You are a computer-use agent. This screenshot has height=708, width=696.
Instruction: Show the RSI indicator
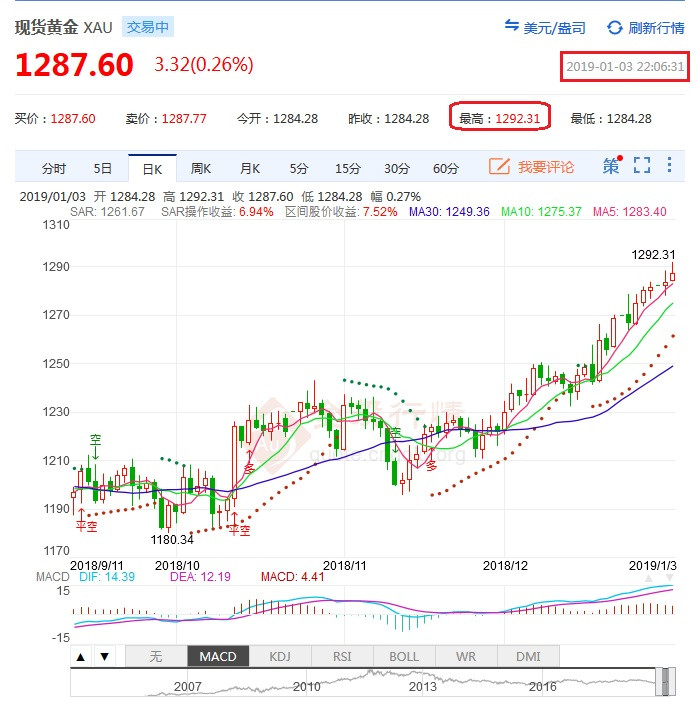[342, 657]
